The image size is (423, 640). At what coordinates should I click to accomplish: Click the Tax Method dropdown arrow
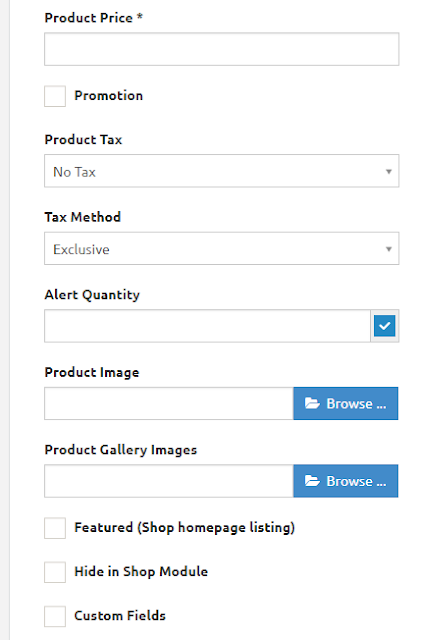[x=389, y=249]
